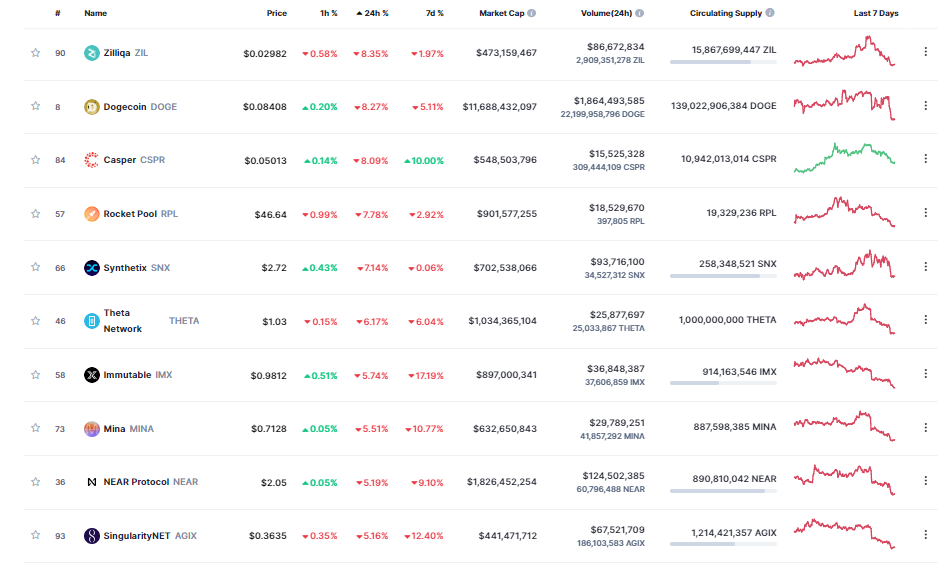Add Synthetix to watchlist via star
Viewport: 948px width, 569px height.
pos(36,267)
